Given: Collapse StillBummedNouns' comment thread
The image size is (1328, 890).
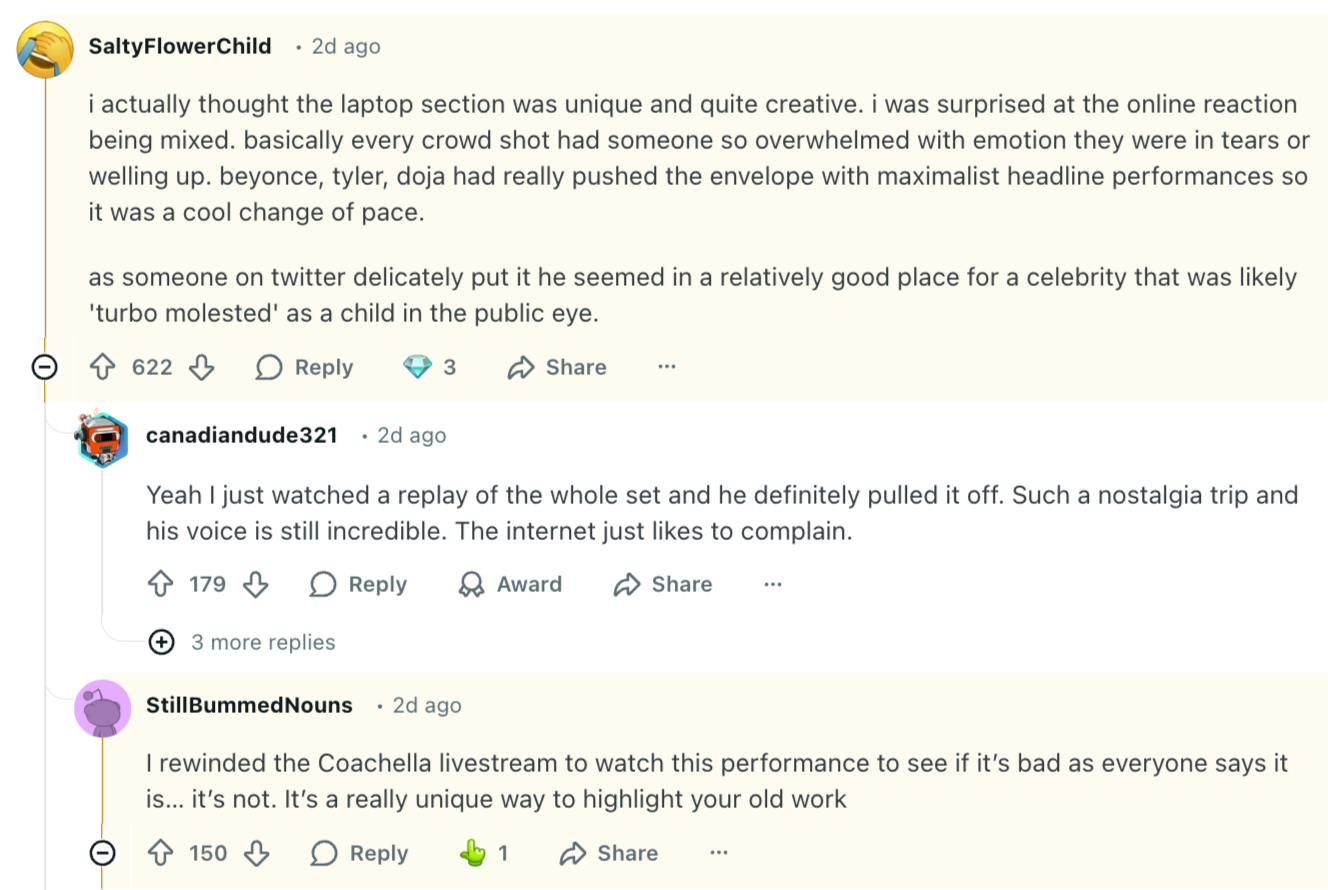Looking at the screenshot, I should [102, 853].
